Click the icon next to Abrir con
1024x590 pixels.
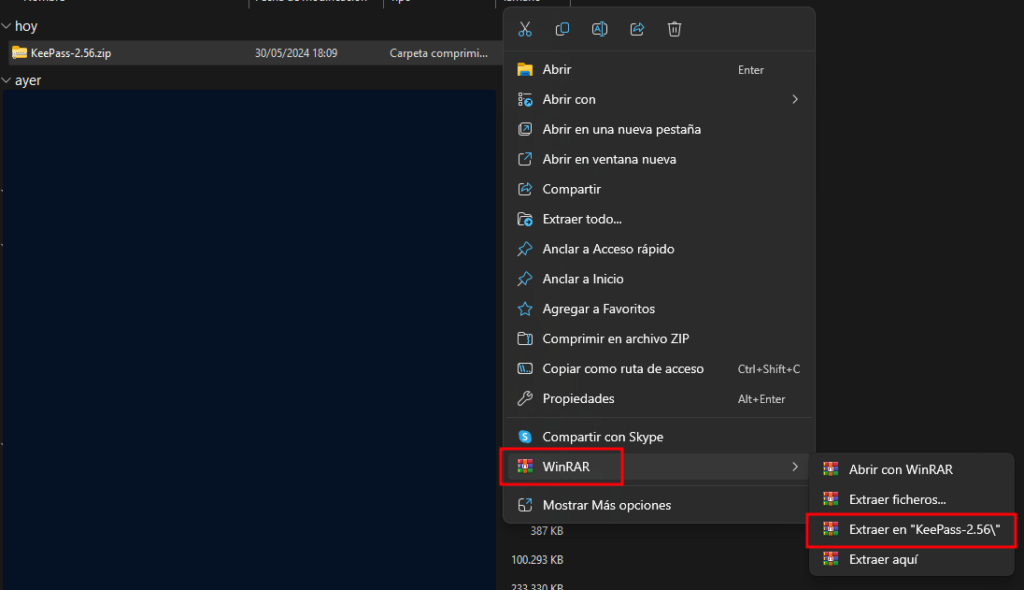pos(525,99)
